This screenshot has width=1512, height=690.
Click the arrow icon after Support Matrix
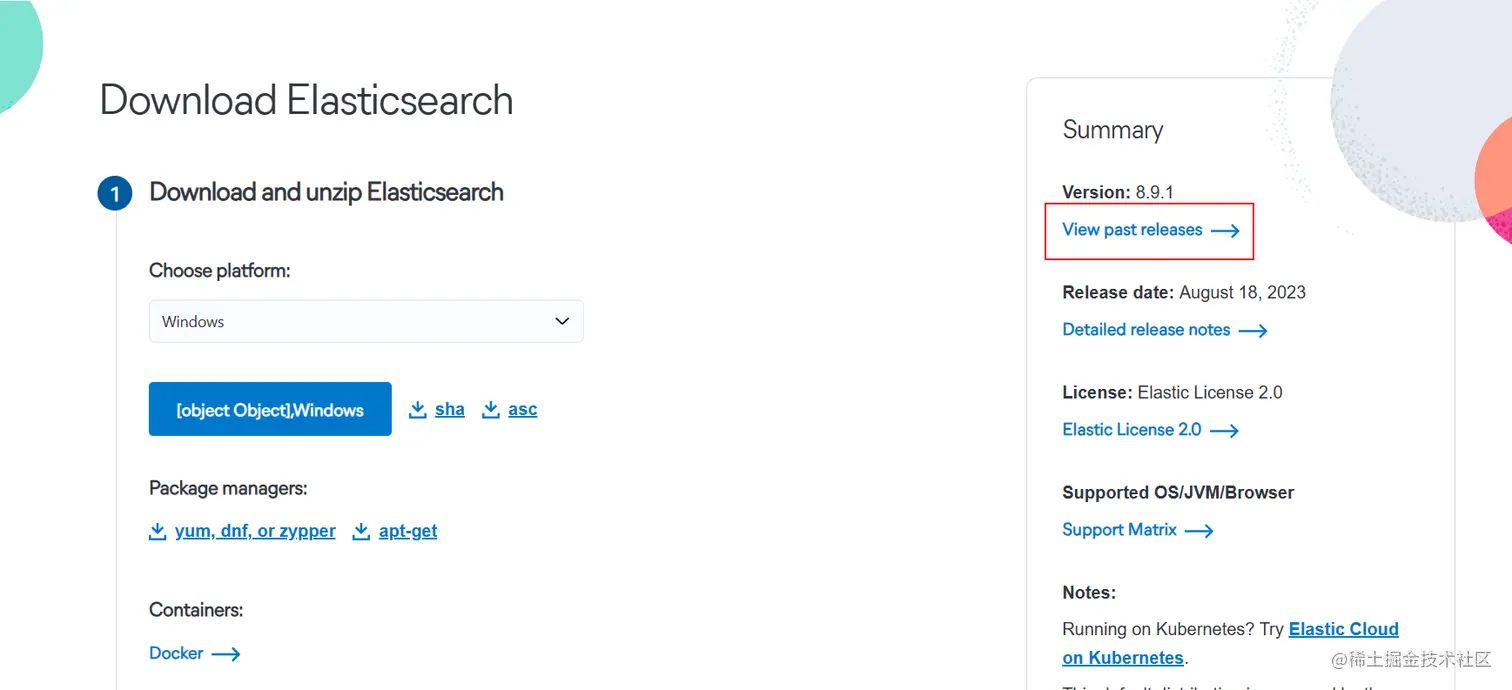(x=1199, y=530)
